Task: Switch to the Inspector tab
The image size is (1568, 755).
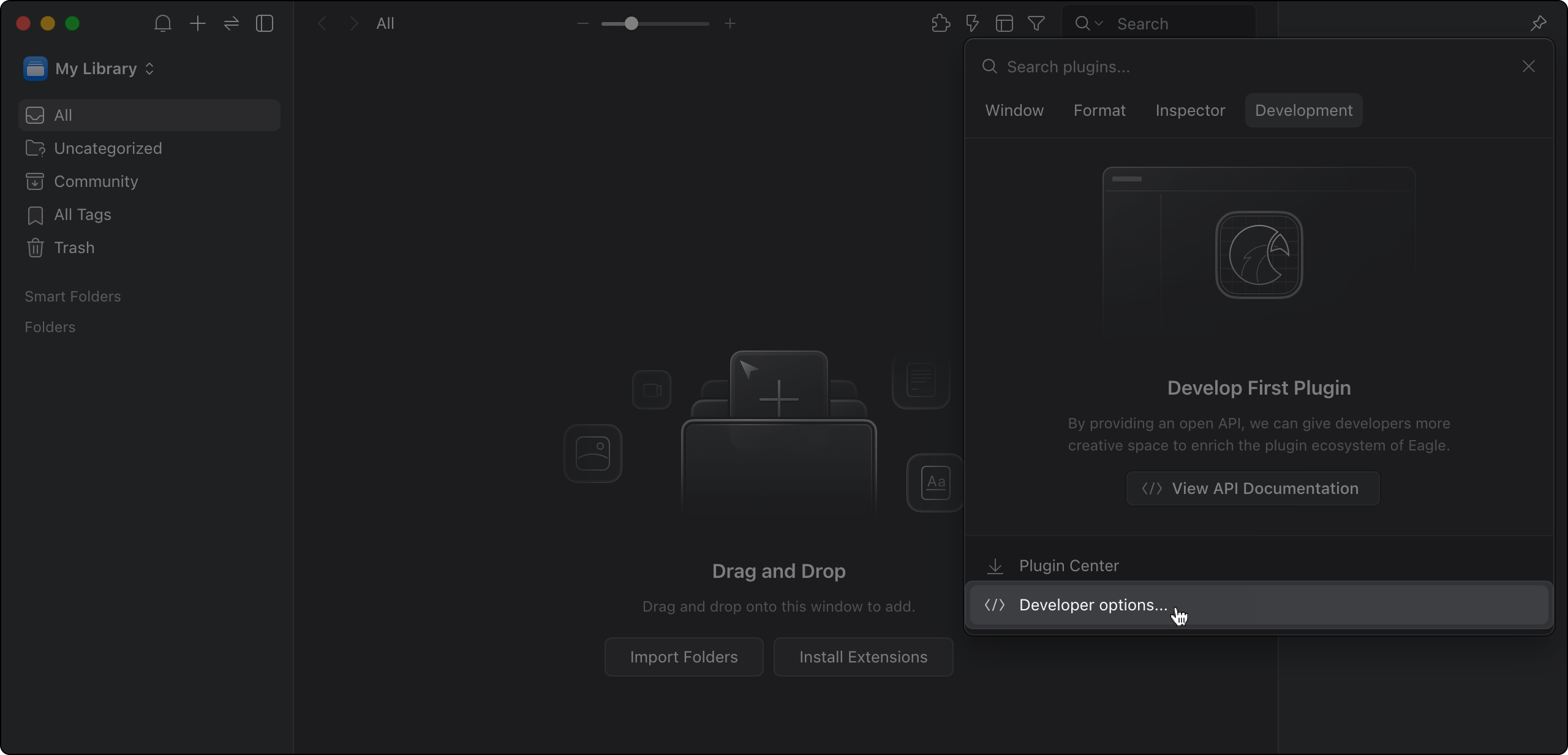Action: pos(1190,111)
